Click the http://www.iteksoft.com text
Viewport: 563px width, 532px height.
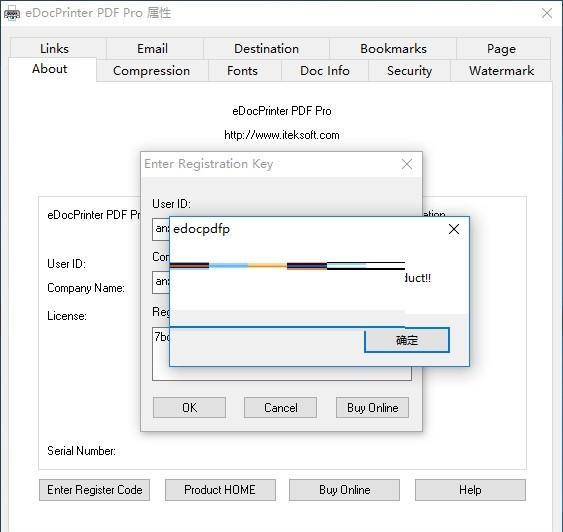282,135
